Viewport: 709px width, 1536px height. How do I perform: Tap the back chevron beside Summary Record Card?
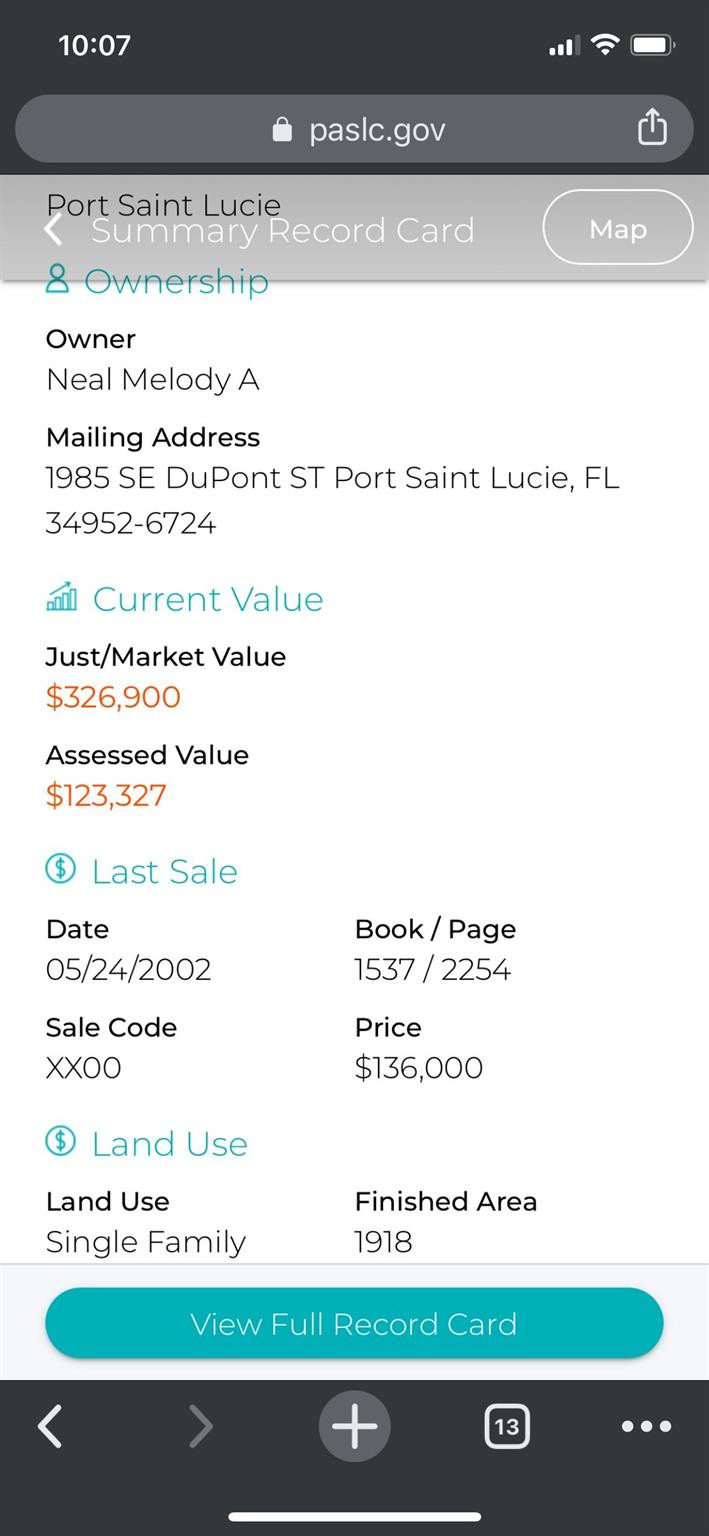click(52, 230)
